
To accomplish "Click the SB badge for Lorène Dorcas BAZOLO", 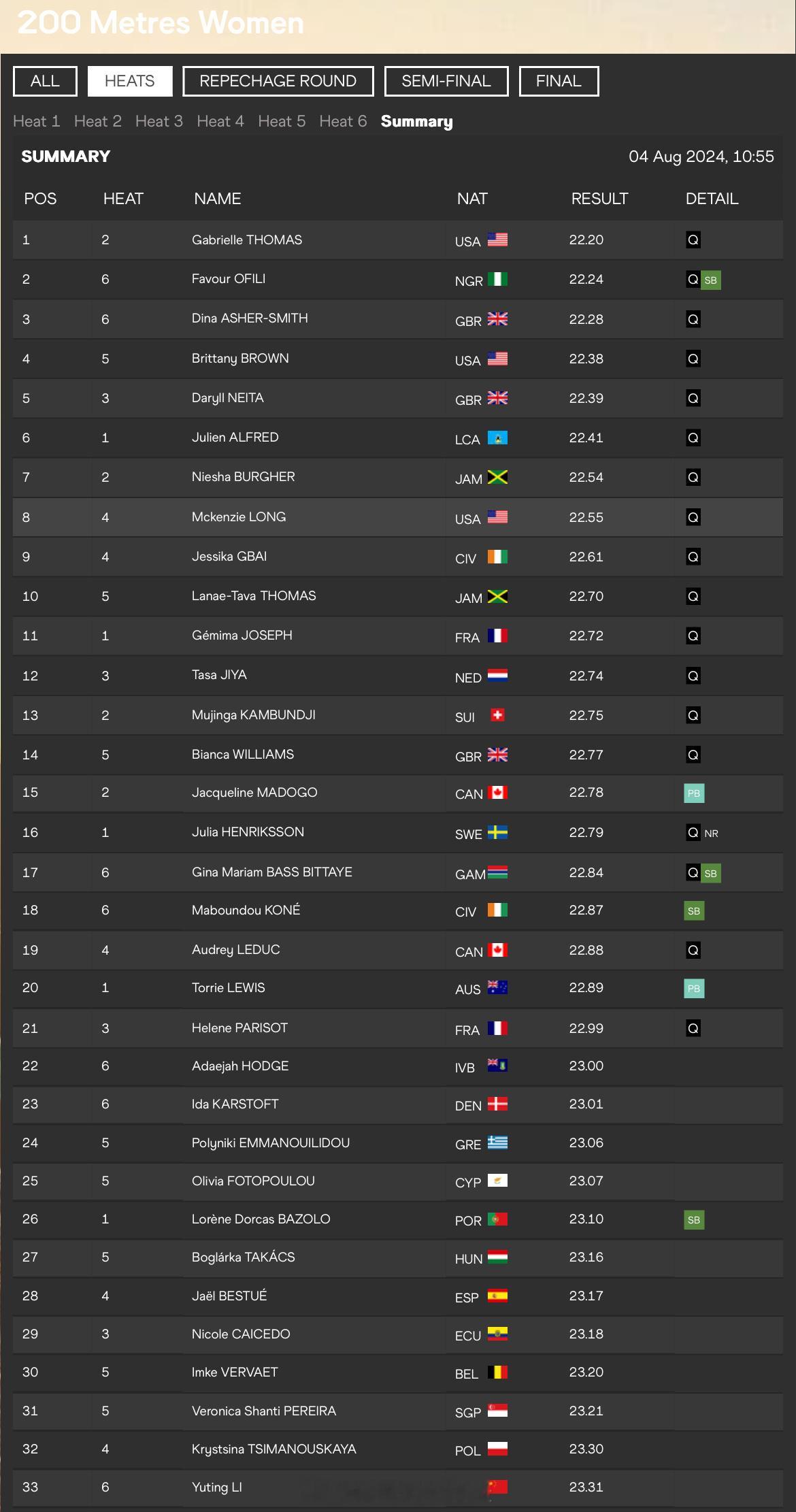I will click(x=694, y=1220).
